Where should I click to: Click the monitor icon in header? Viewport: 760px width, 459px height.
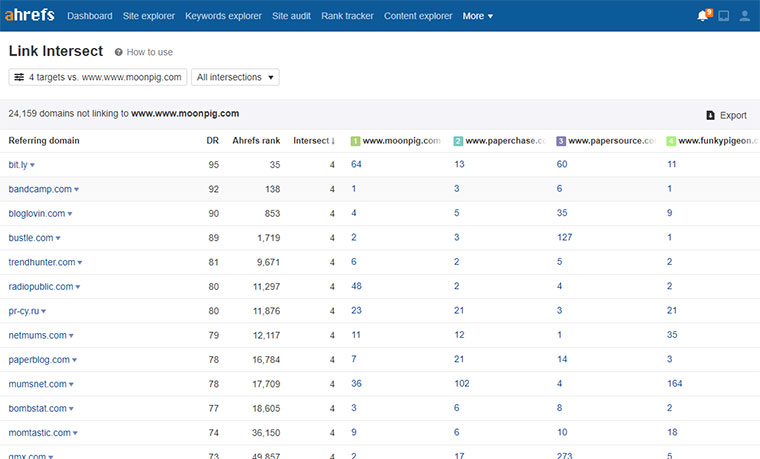[723, 16]
